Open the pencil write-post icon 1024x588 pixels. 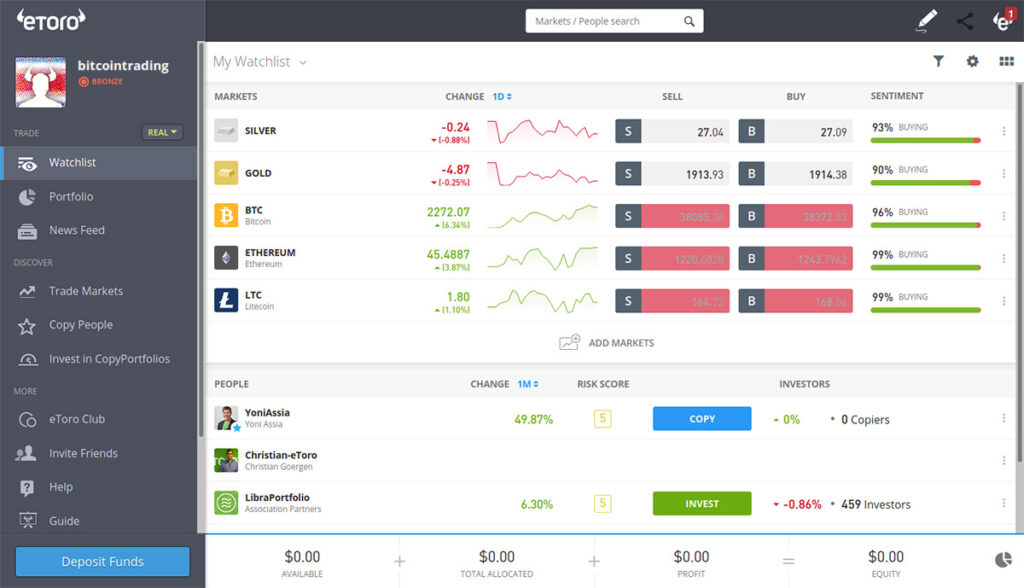click(x=927, y=21)
